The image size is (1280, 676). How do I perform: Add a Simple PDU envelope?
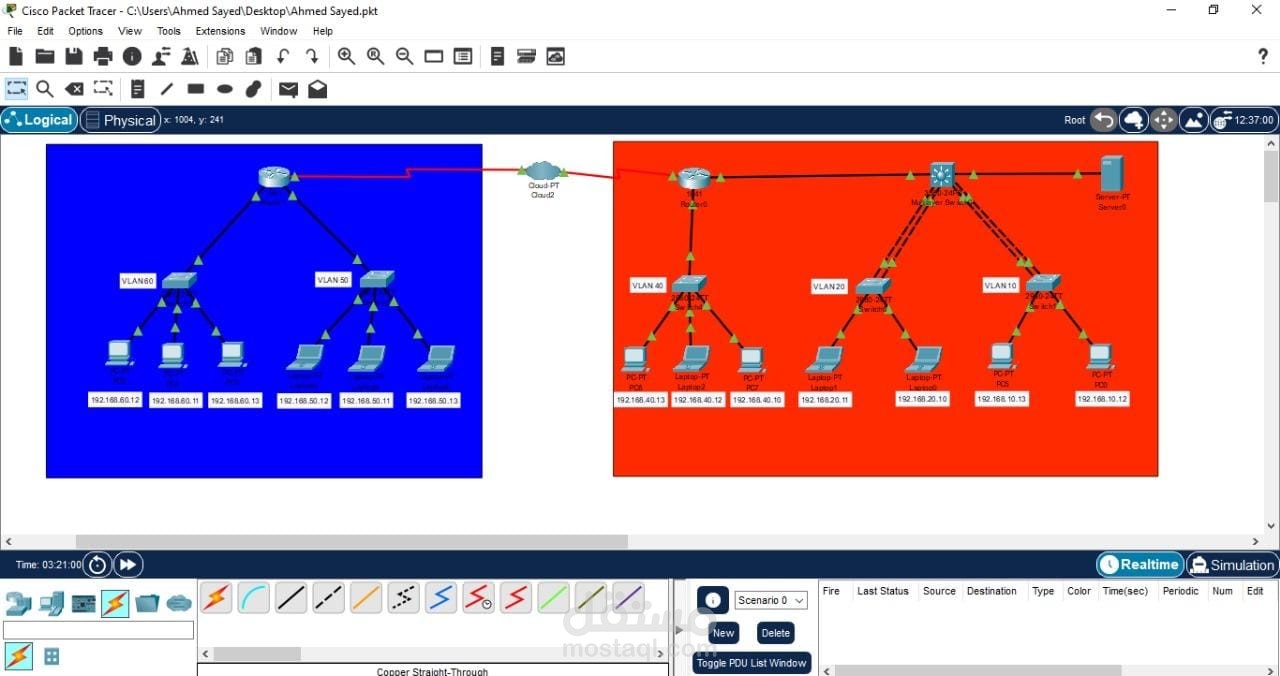pyautogui.click(x=288, y=89)
